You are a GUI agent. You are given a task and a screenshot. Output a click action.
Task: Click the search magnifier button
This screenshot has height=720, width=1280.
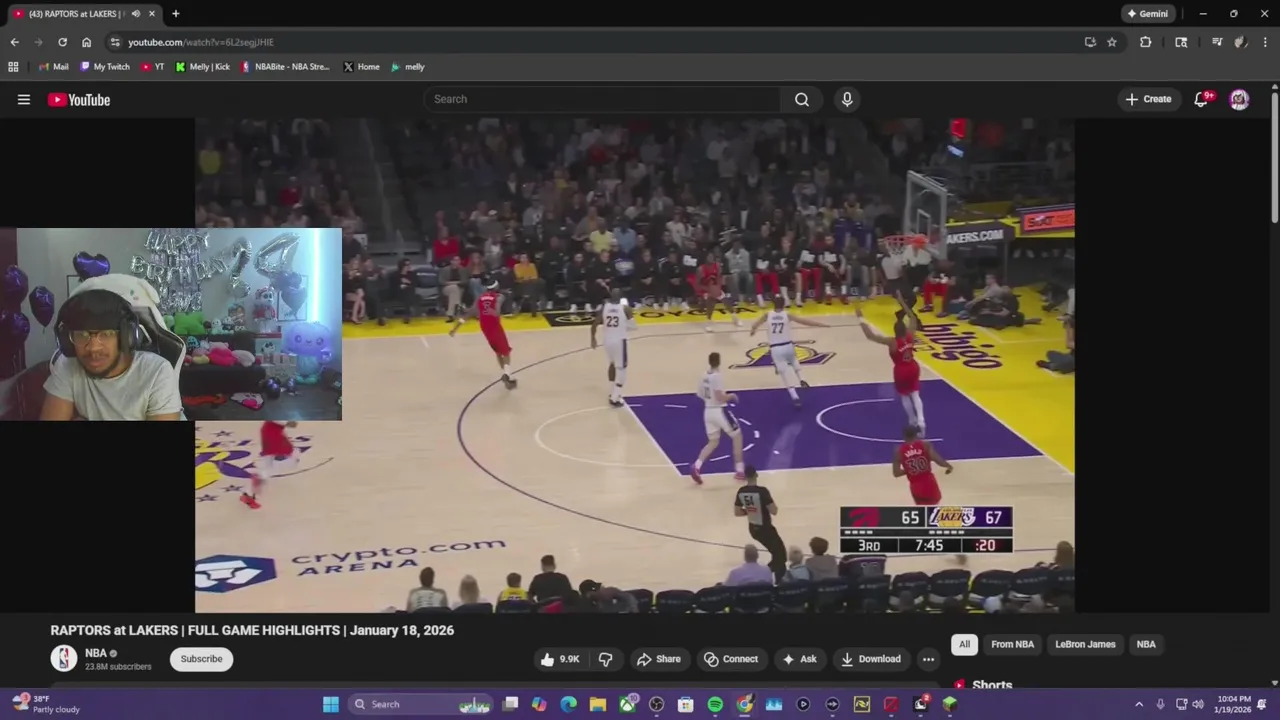pos(802,99)
